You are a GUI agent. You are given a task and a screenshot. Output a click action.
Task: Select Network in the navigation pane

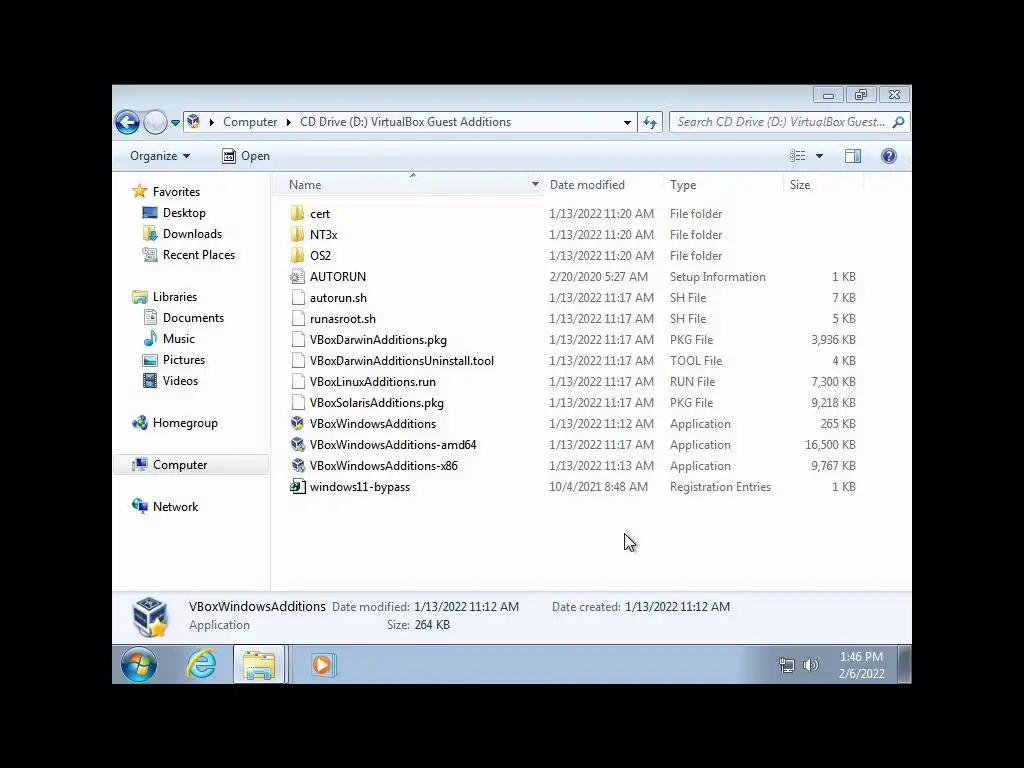click(x=165, y=507)
